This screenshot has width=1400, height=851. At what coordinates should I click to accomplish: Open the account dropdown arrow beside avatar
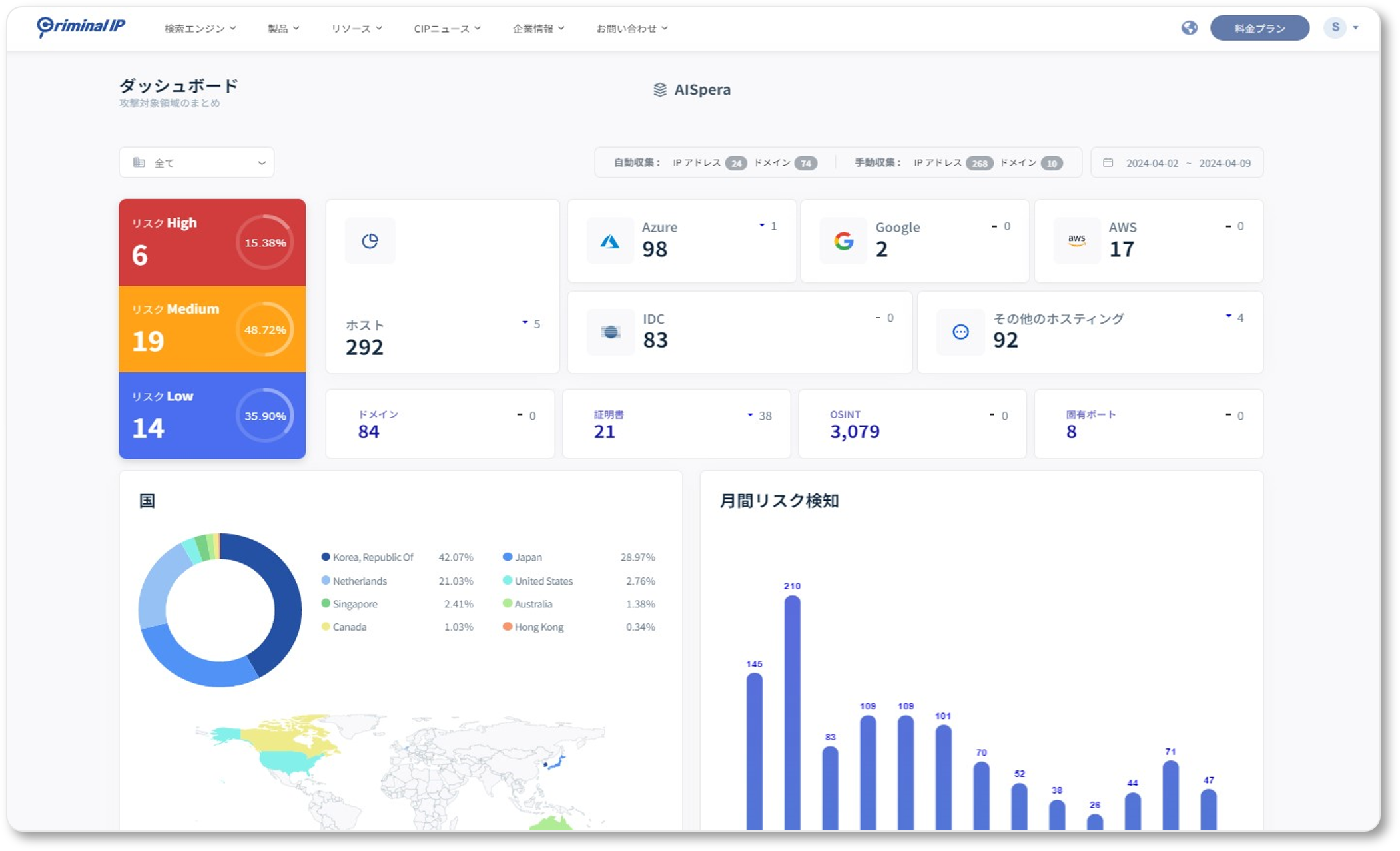1355,28
